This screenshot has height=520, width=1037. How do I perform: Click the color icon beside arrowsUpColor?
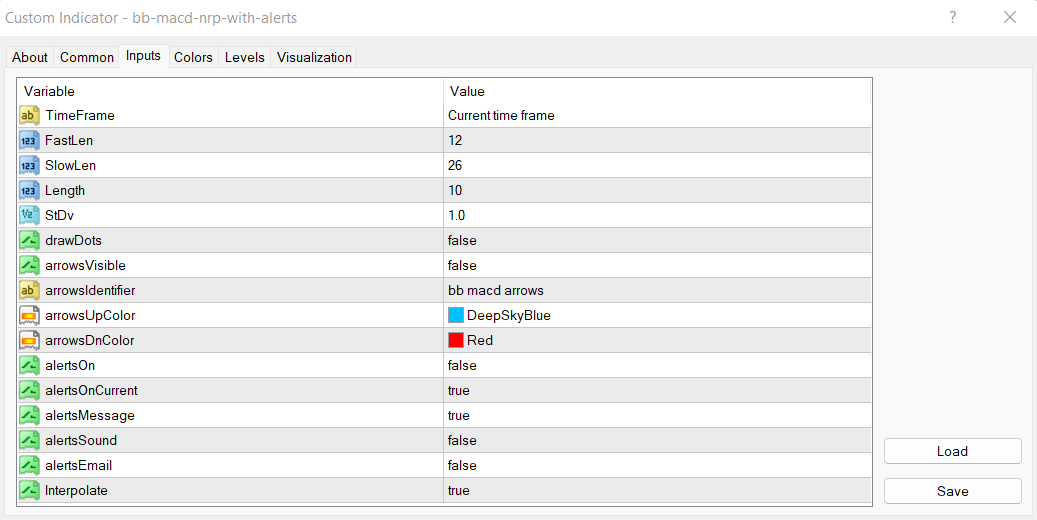click(29, 315)
